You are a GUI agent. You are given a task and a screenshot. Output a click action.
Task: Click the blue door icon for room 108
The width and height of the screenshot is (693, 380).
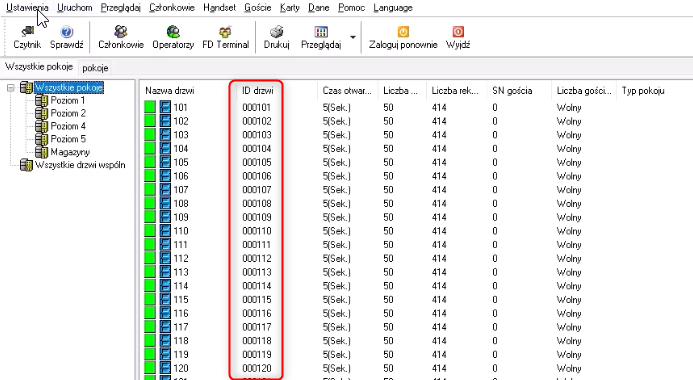(x=165, y=203)
